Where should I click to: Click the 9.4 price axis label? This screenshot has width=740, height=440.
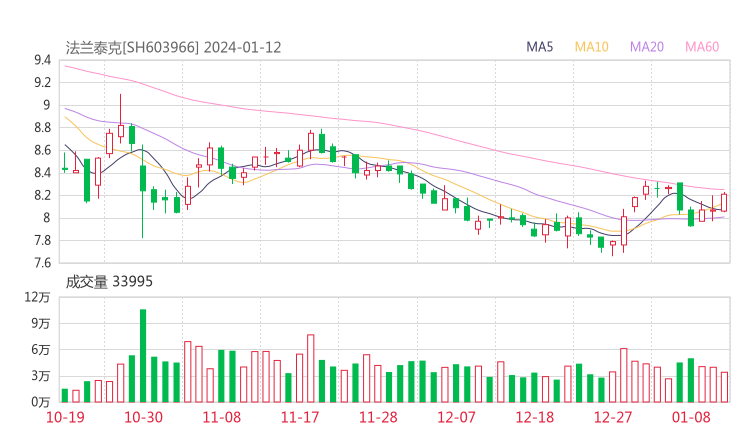[42, 60]
